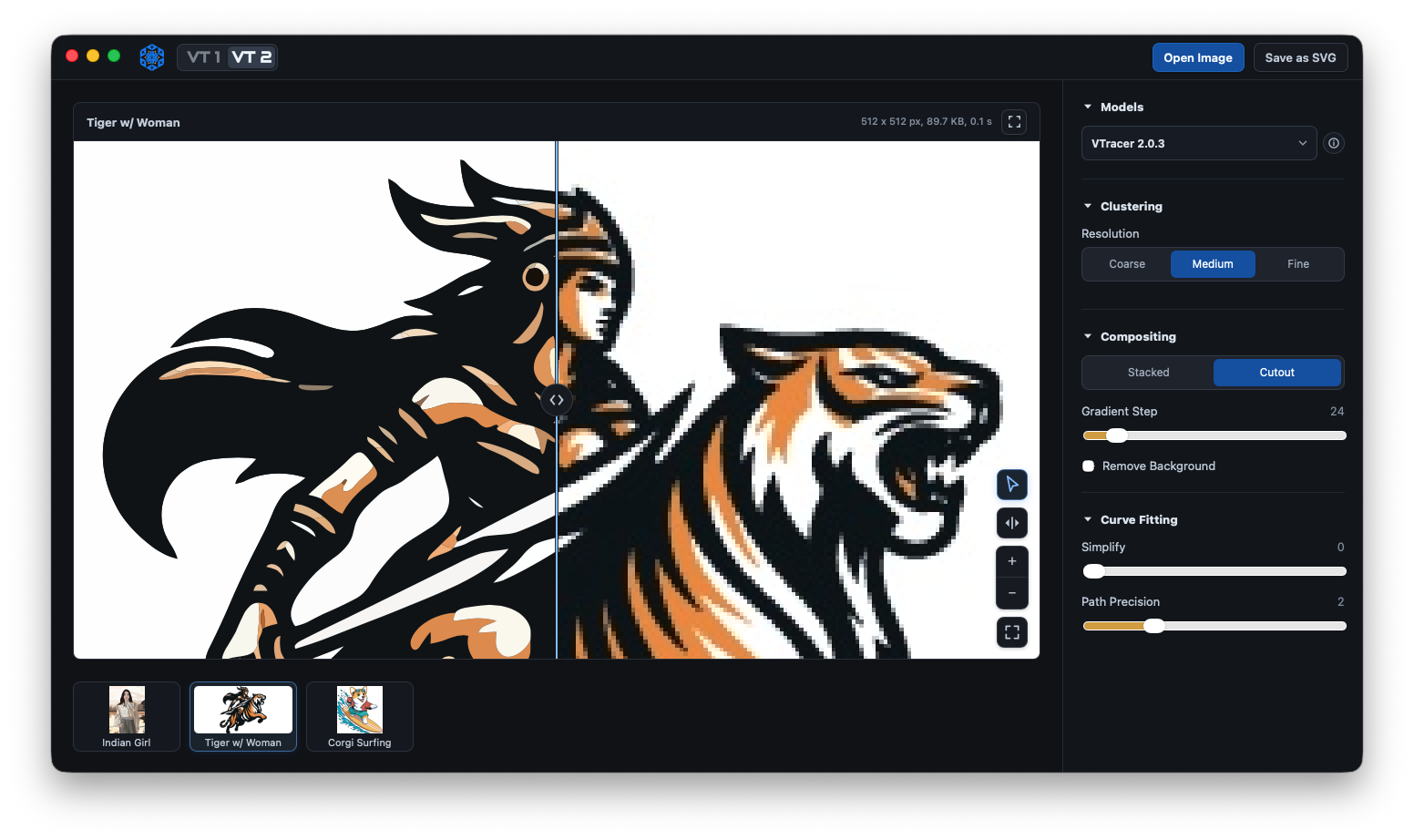Select Coarse clustering resolution
Screen dimensions: 1414x840
tap(1127, 264)
